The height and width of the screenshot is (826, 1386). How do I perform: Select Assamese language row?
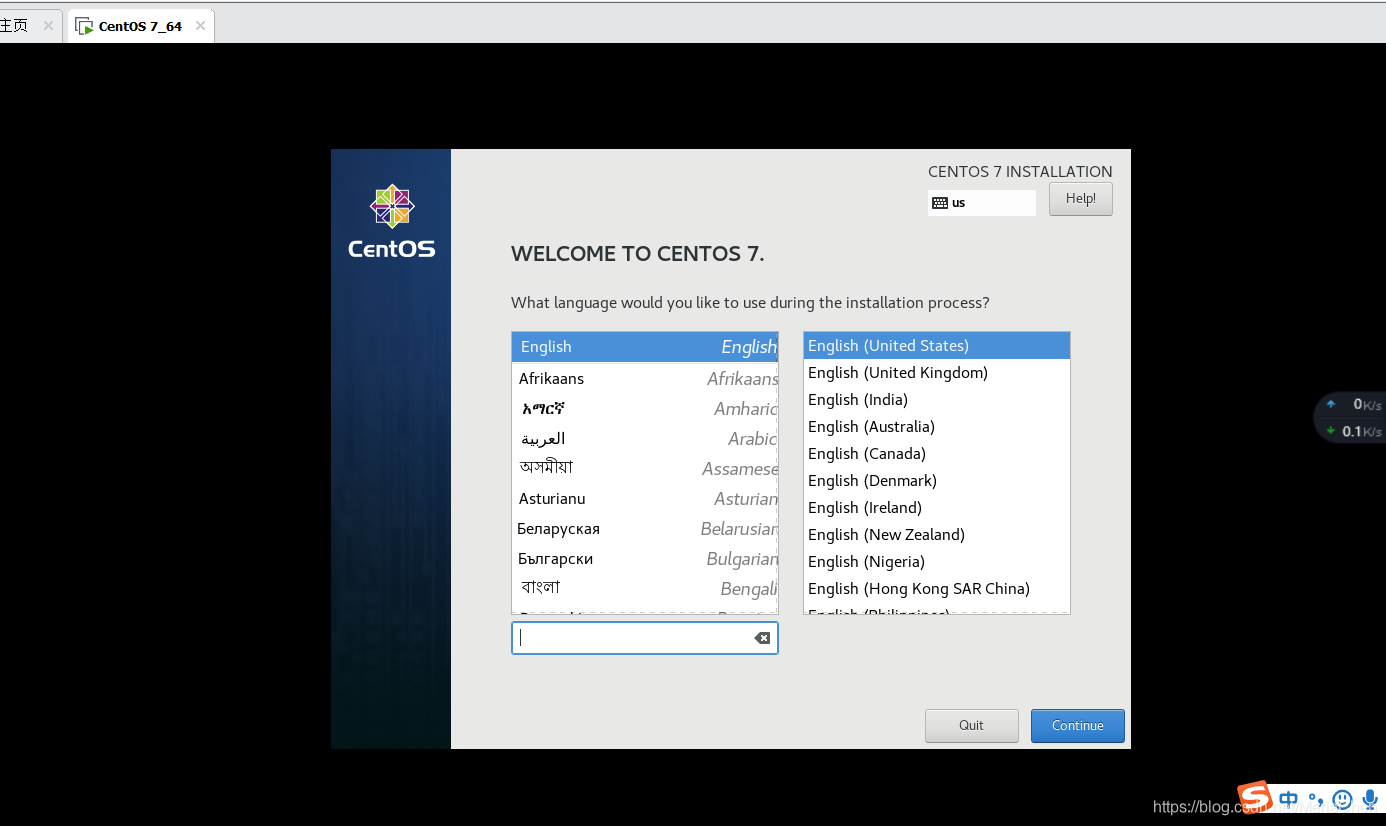pos(644,469)
